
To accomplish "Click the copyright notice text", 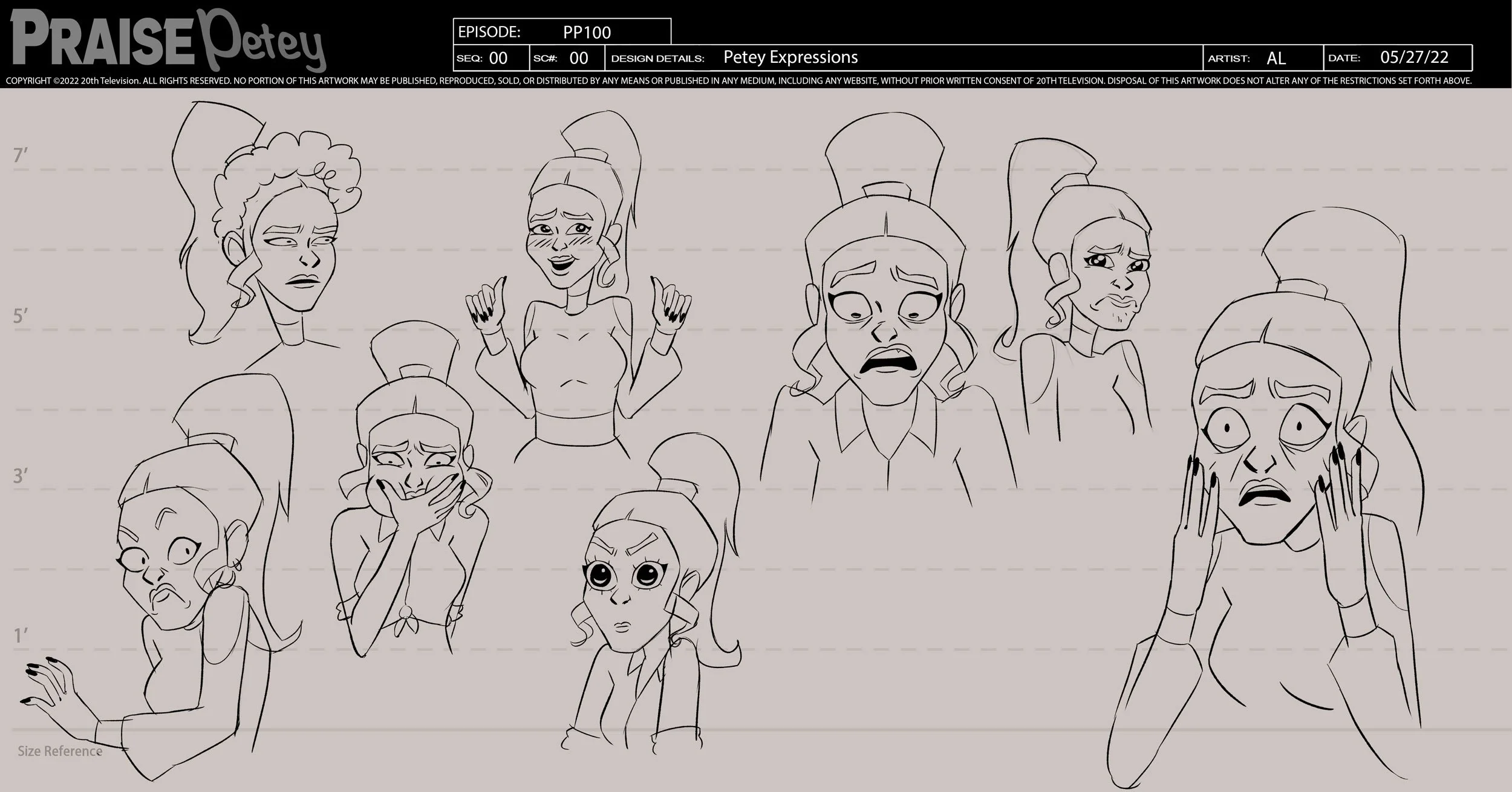I will 738,80.
